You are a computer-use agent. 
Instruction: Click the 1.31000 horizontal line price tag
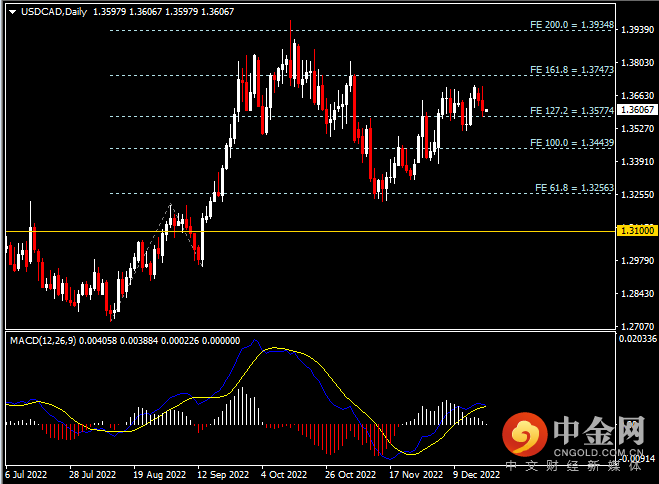(x=637, y=231)
